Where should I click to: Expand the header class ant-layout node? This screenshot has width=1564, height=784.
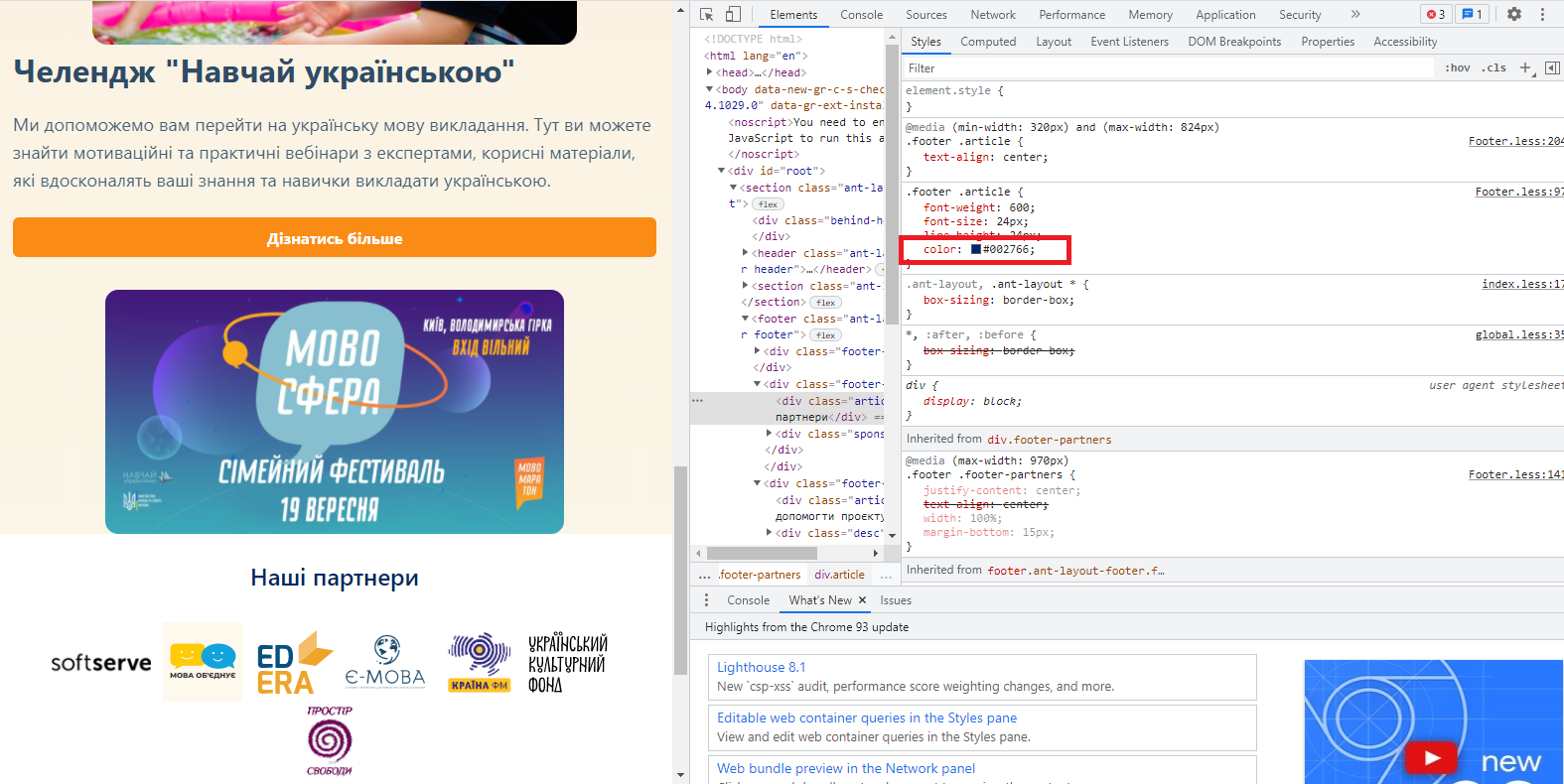point(746,253)
